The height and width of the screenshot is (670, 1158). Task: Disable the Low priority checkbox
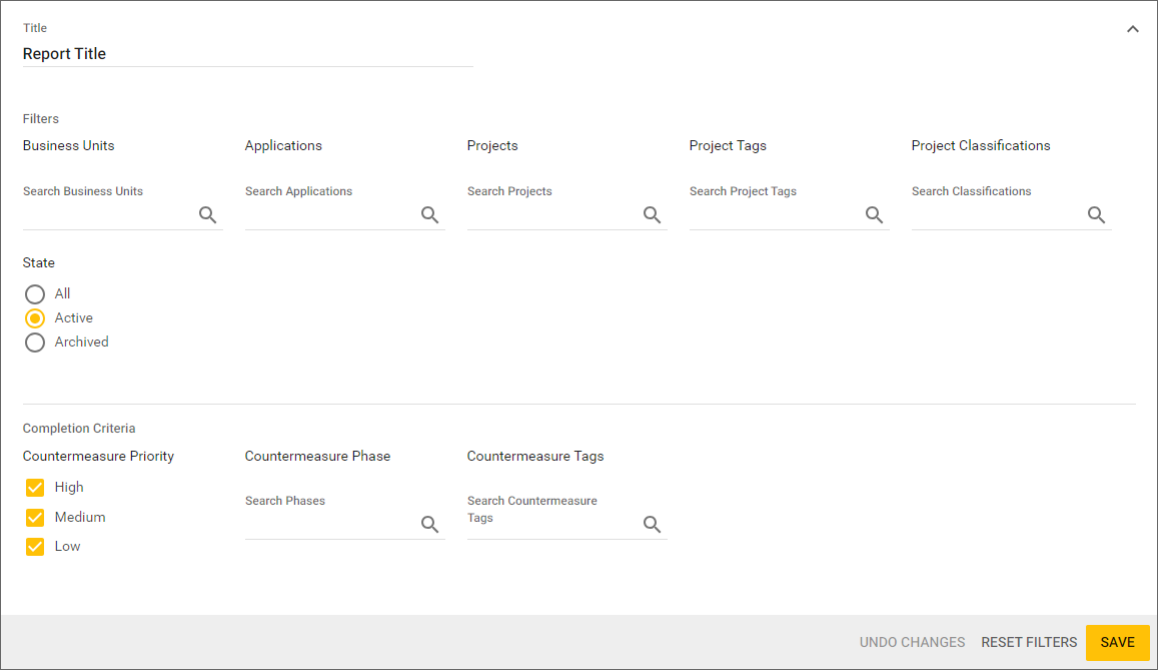click(35, 547)
